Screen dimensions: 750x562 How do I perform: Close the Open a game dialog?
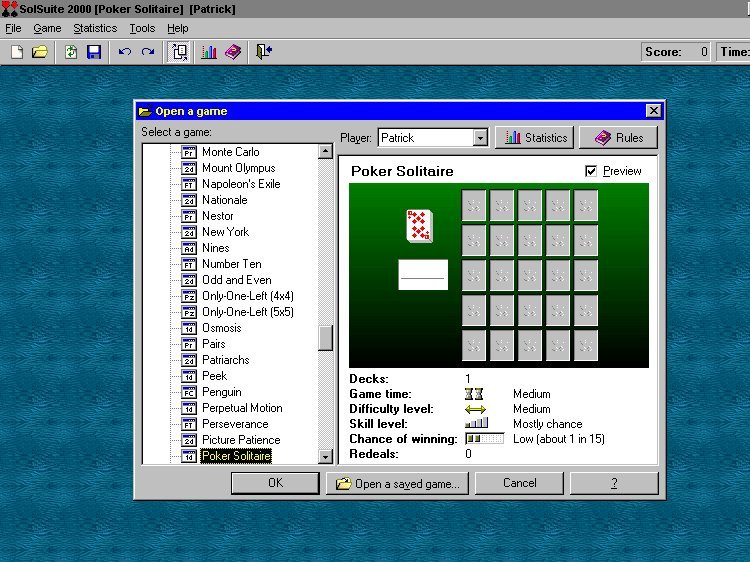tap(653, 111)
